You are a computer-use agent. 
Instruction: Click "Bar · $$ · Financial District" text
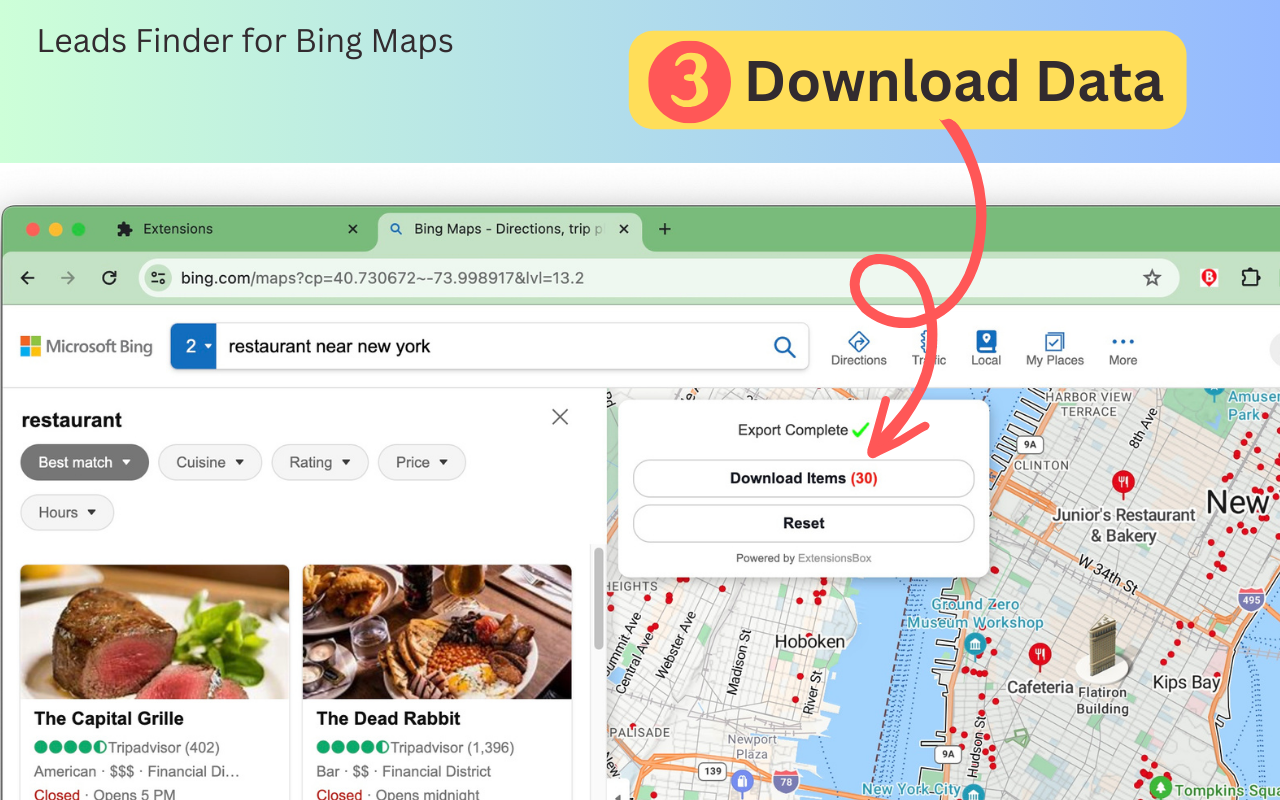(404, 771)
